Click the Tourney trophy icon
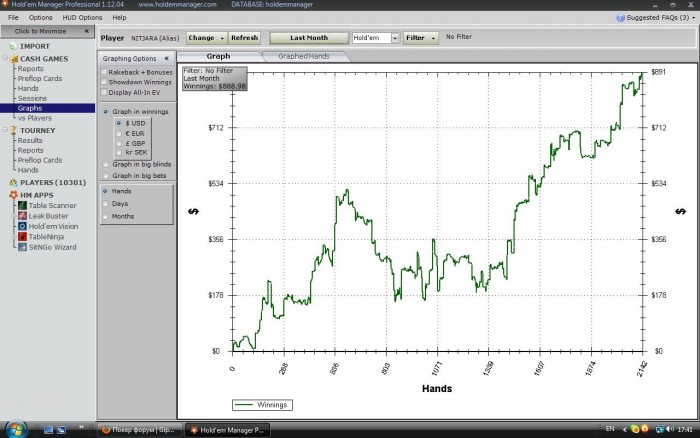Viewport: 700px width, 438px height. click(x=13, y=130)
